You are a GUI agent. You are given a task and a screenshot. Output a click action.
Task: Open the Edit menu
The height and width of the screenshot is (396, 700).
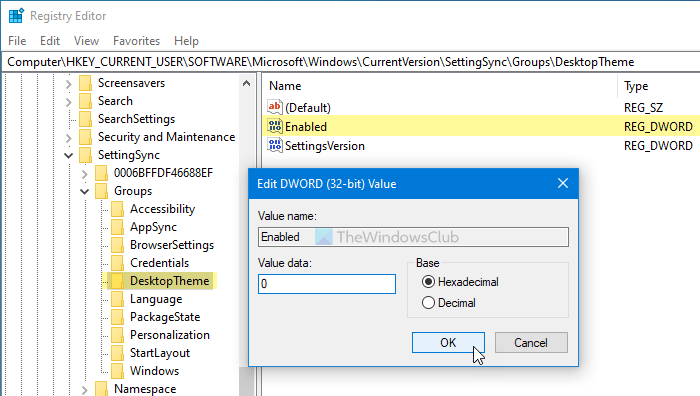50,41
